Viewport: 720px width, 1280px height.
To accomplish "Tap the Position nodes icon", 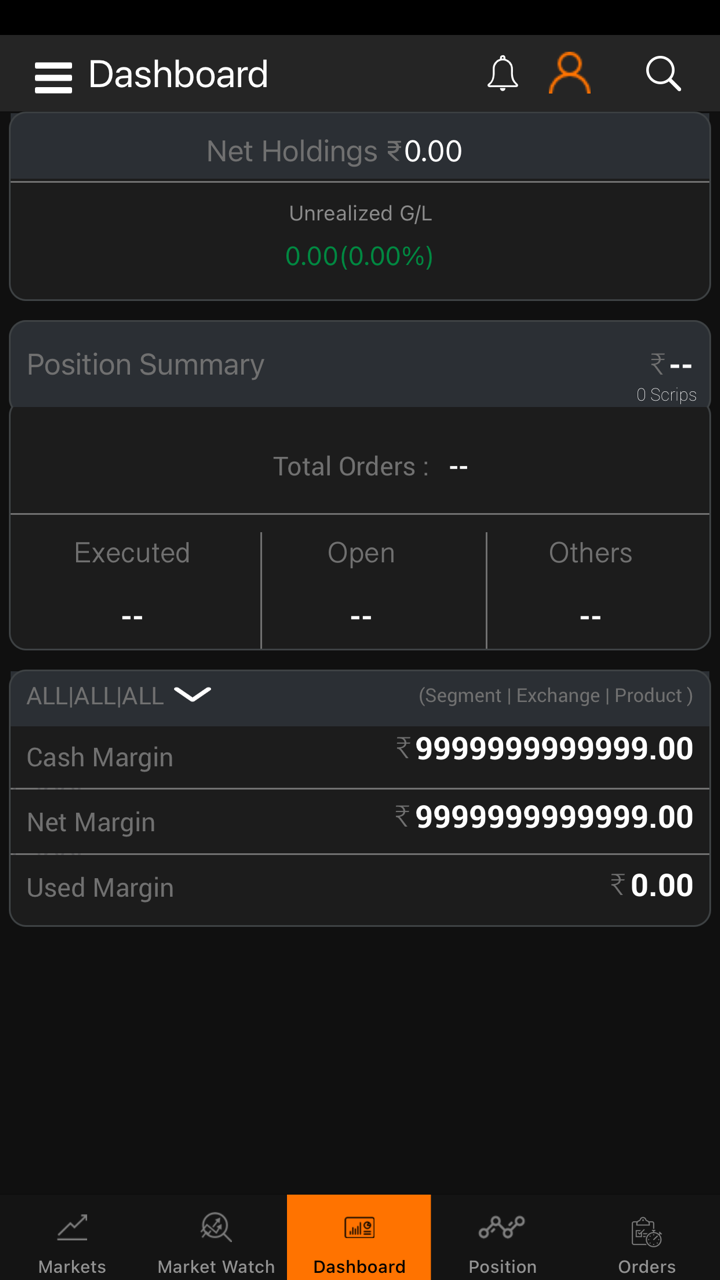I will click(502, 1227).
